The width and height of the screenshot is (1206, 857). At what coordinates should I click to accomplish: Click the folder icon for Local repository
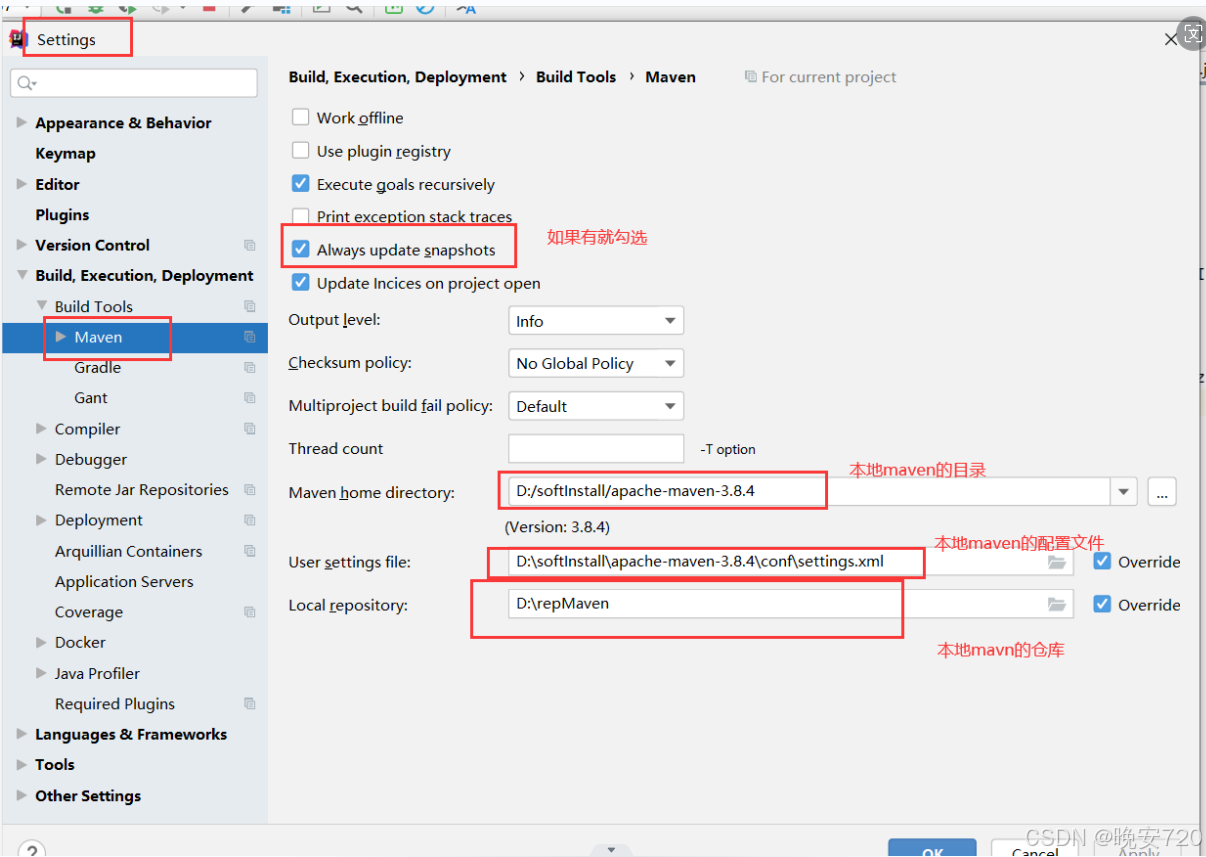point(1056,605)
